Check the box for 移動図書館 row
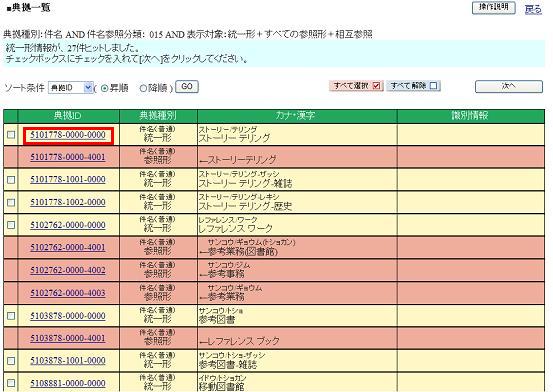 [11, 383]
